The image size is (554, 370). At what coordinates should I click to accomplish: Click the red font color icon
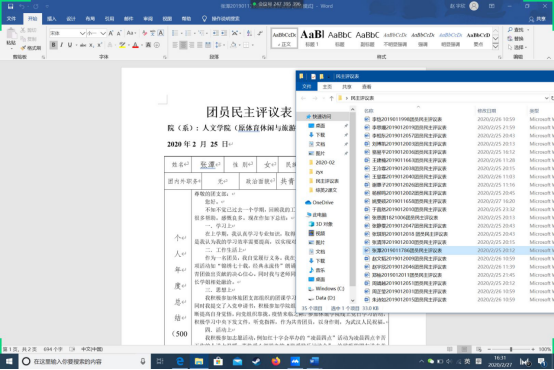click(135, 45)
